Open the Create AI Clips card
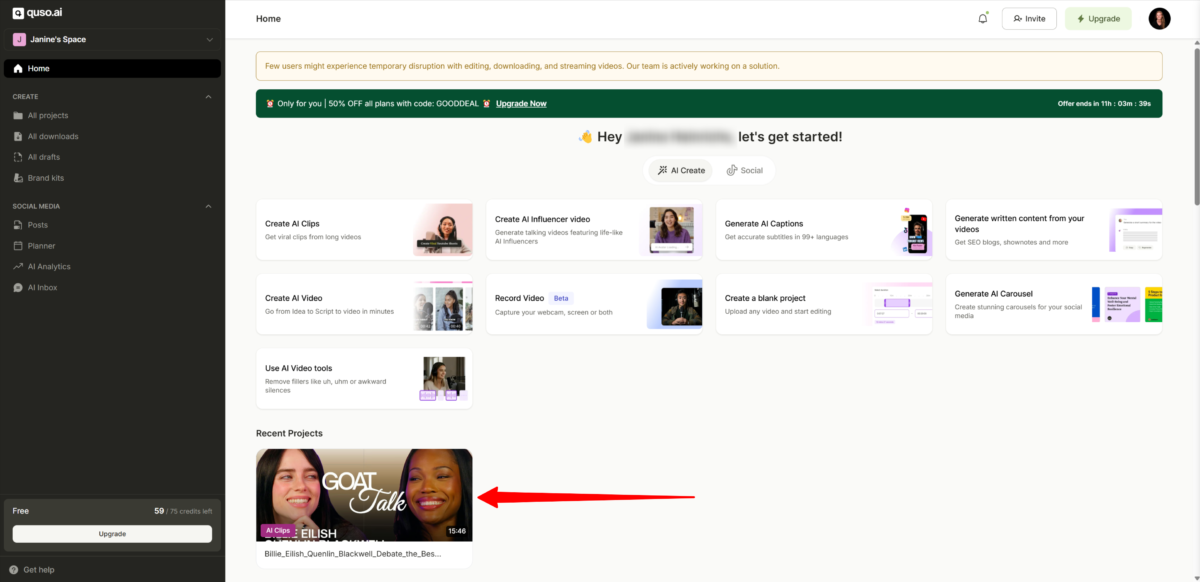Screen dimensions: 1200x582 tap(364, 230)
